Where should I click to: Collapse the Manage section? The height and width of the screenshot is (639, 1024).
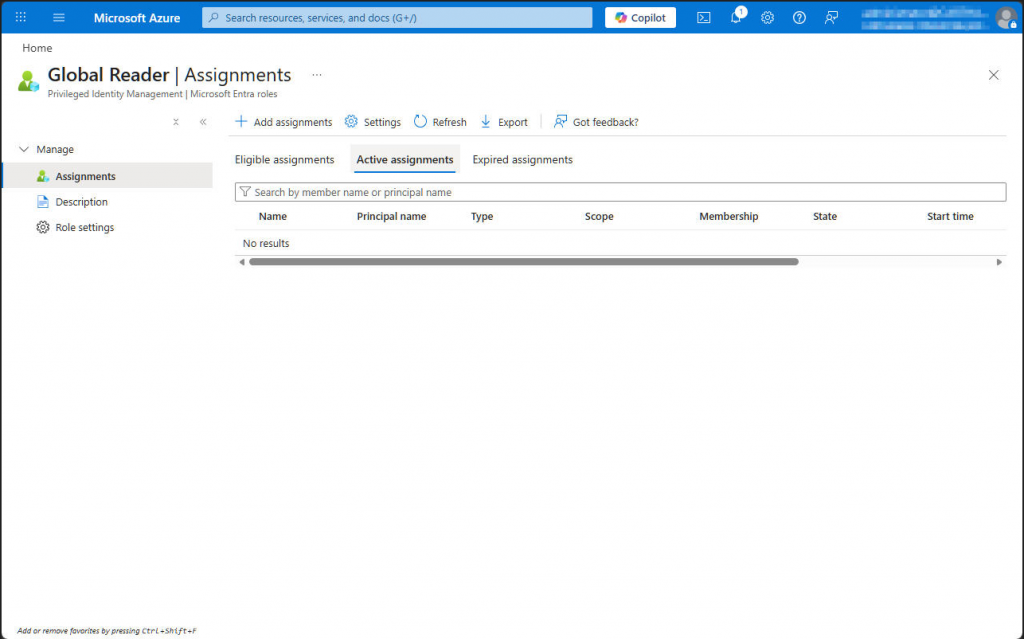pos(25,148)
